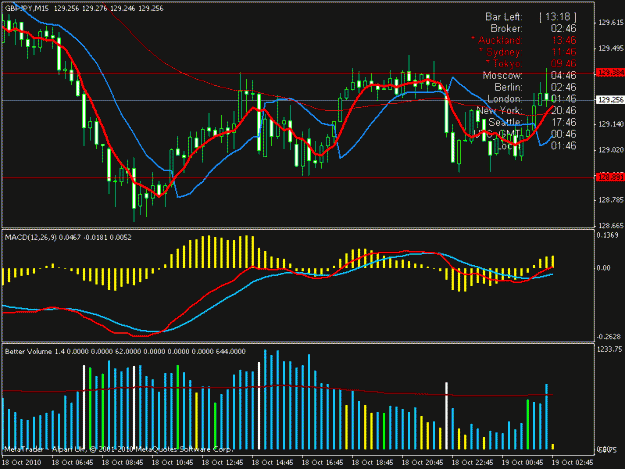Screen dimensions: 625x469
Task: Select the red Tokyo session label
Action: tap(503, 63)
